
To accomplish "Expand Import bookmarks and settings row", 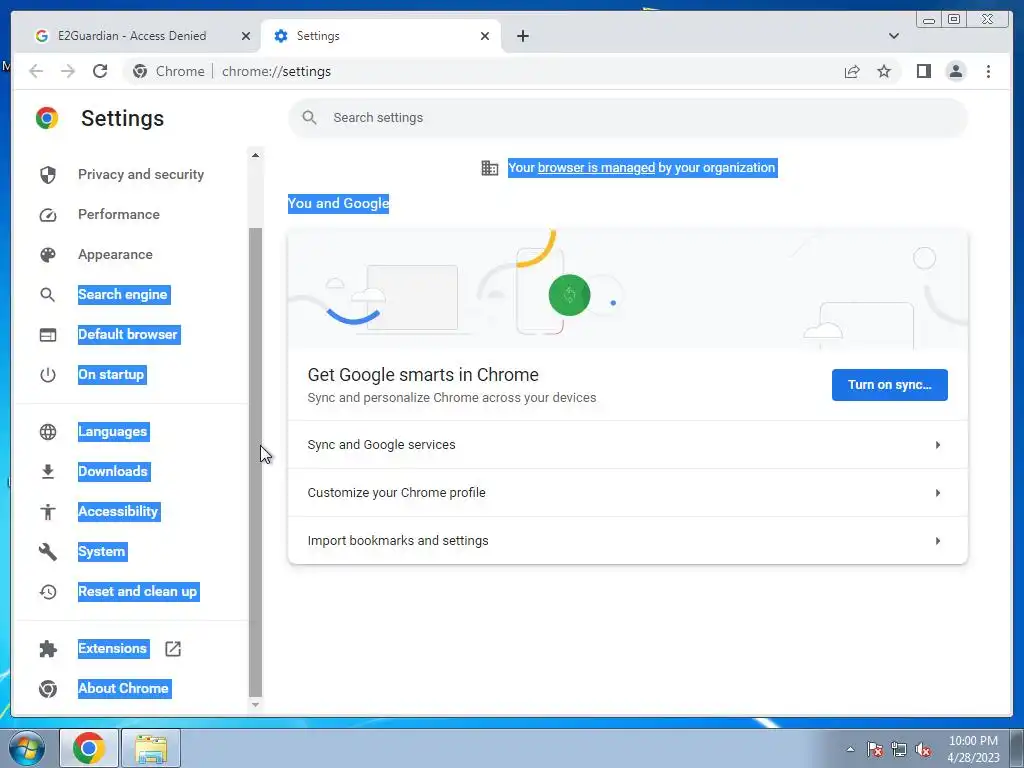I will 628,541.
